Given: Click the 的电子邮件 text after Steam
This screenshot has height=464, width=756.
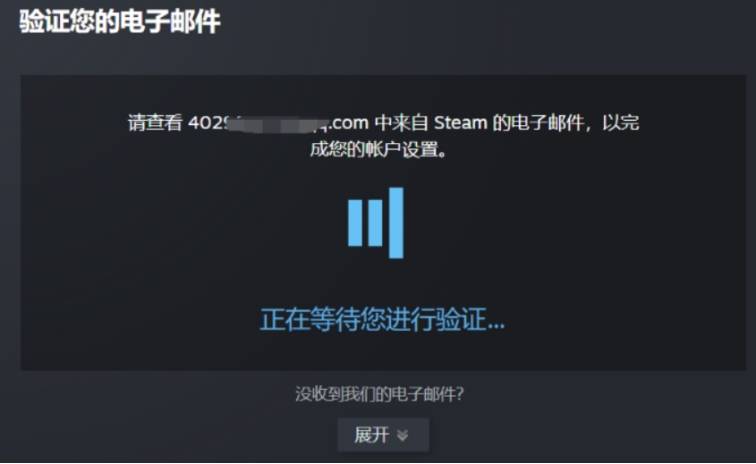Looking at the screenshot, I should [x=538, y=123].
